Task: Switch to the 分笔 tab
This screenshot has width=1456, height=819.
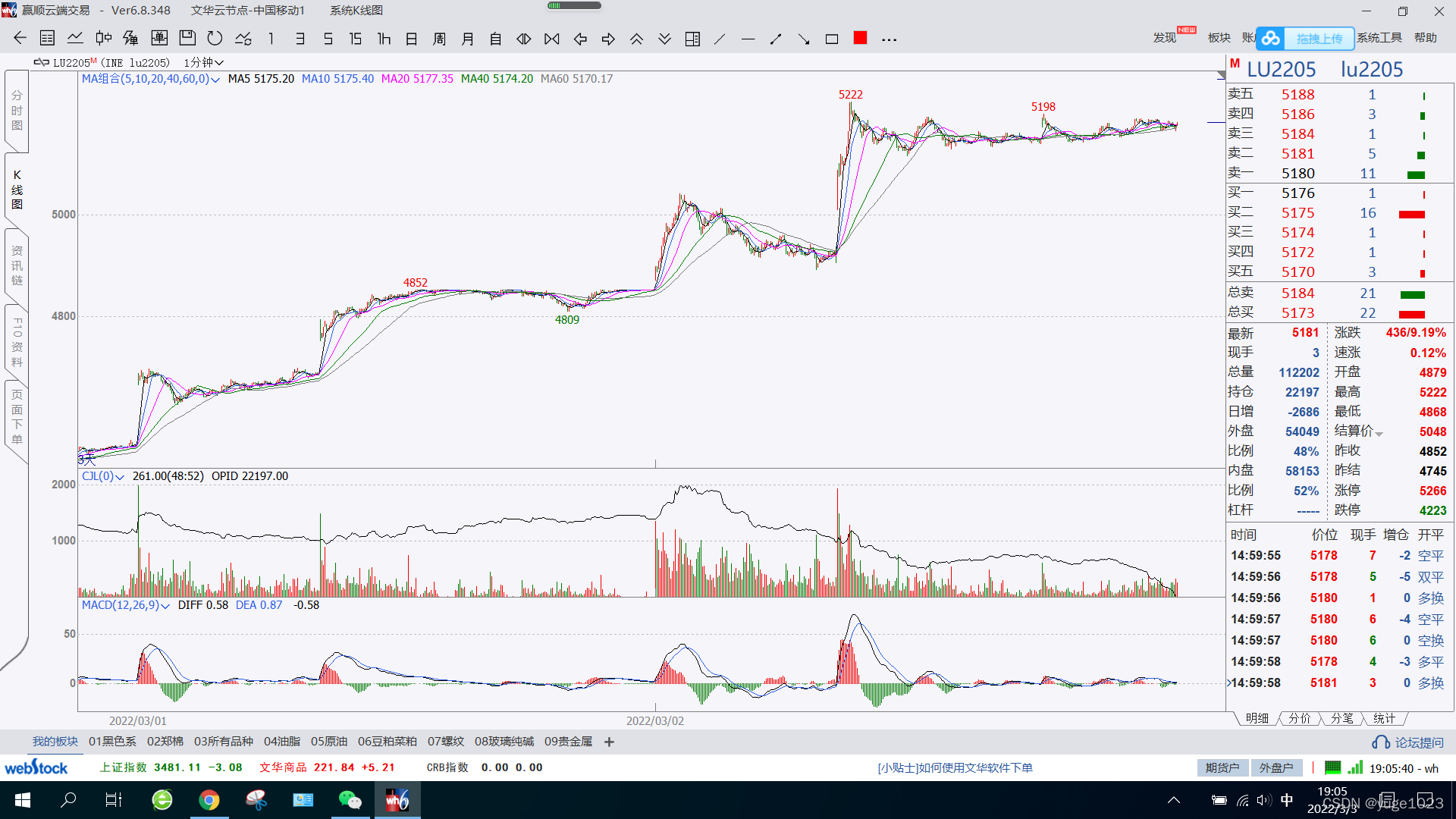Action: click(1342, 718)
